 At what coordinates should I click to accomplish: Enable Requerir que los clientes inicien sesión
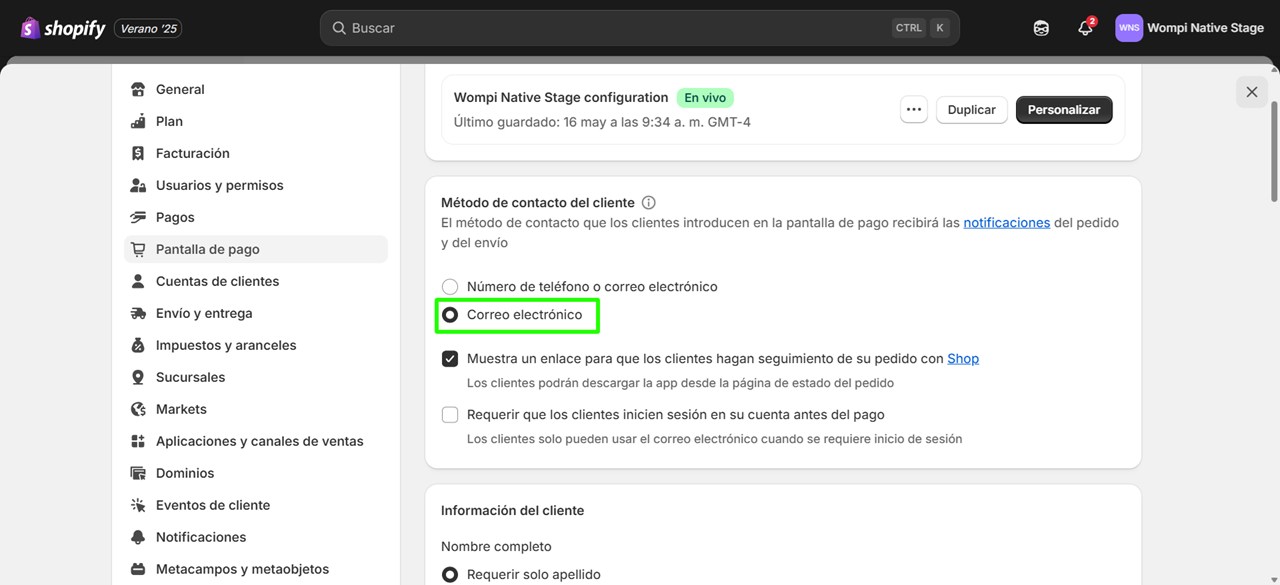(450, 414)
